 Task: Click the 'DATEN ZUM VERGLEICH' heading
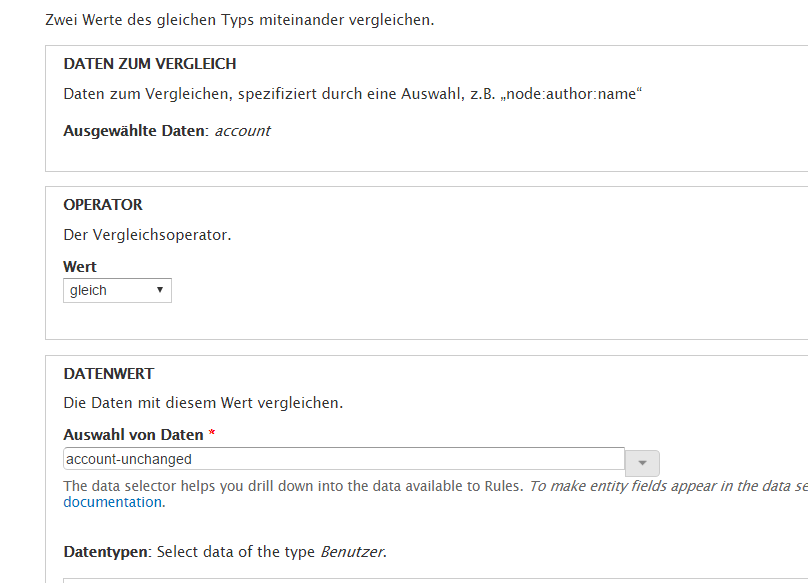click(150, 64)
